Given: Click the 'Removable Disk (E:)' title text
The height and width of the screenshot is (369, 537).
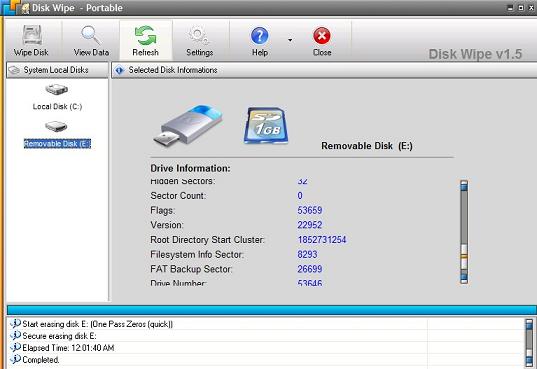Looking at the screenshot, I should pyautogui.click(x=367, y=146).
